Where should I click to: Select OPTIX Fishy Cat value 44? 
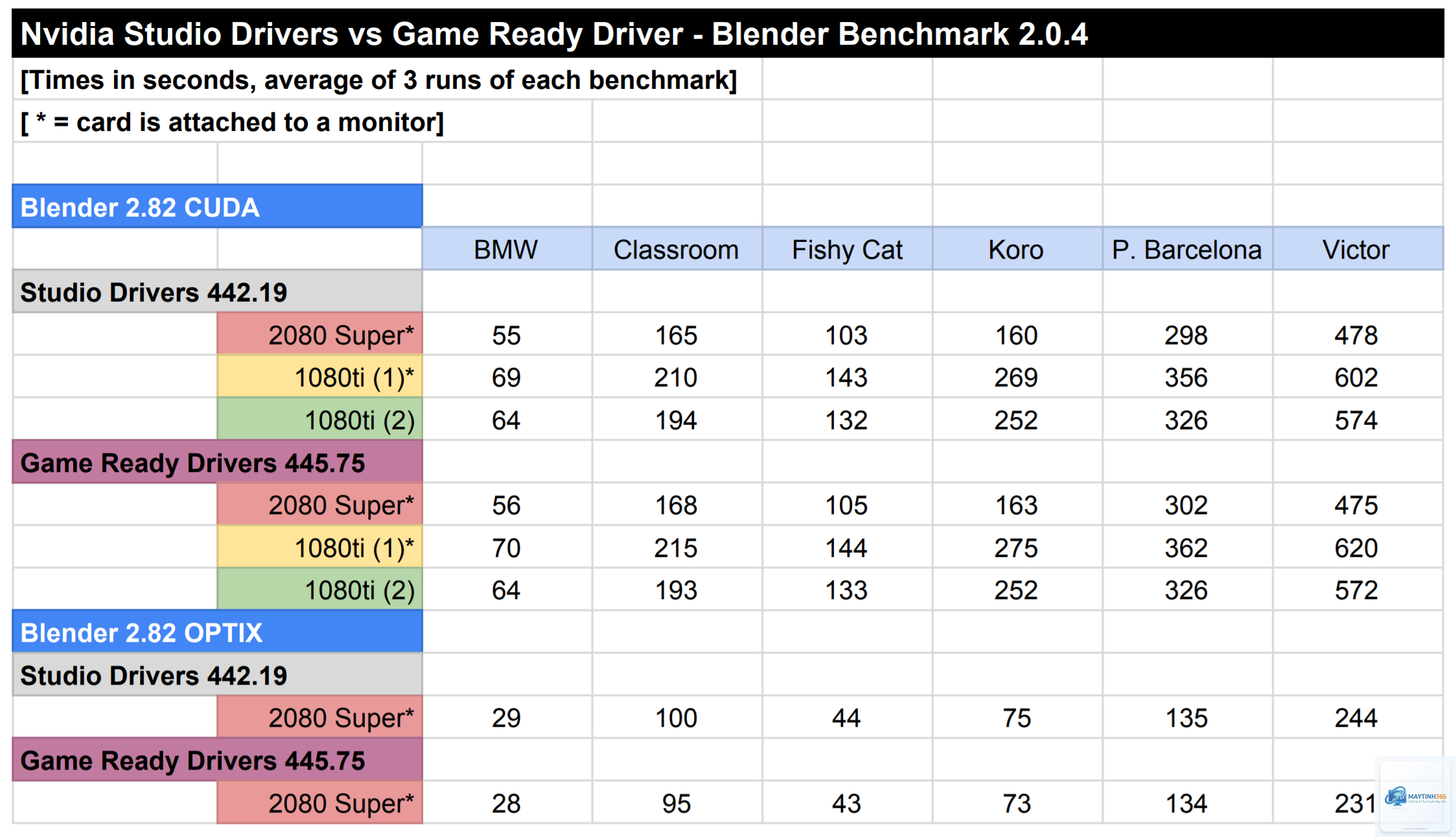(x=847, y=718)
